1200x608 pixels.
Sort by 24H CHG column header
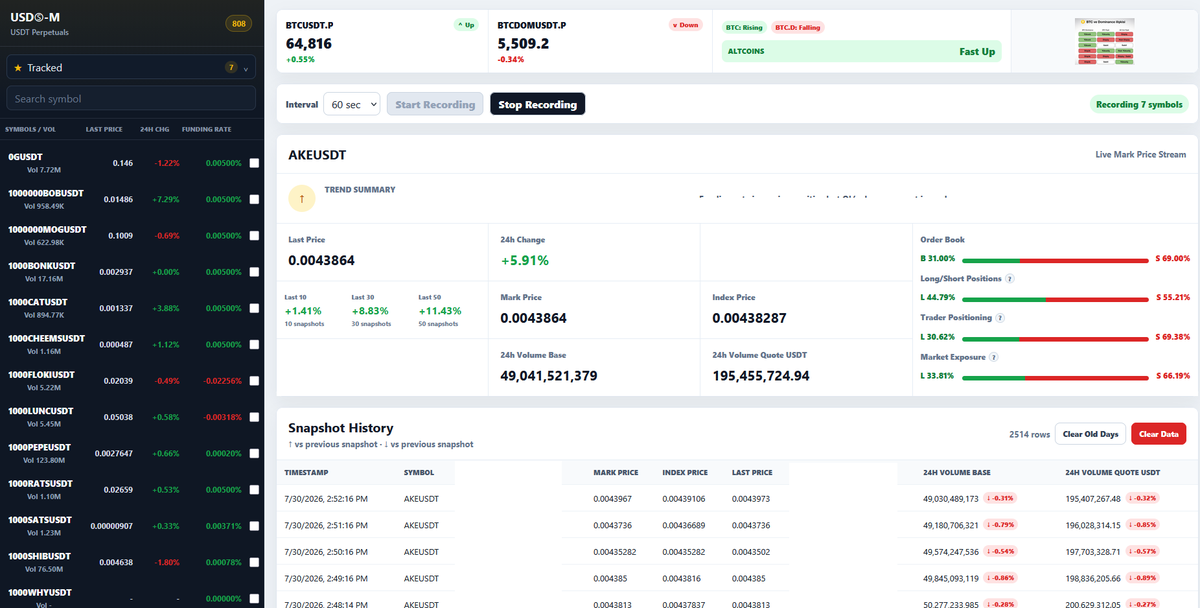coord(156,129)
